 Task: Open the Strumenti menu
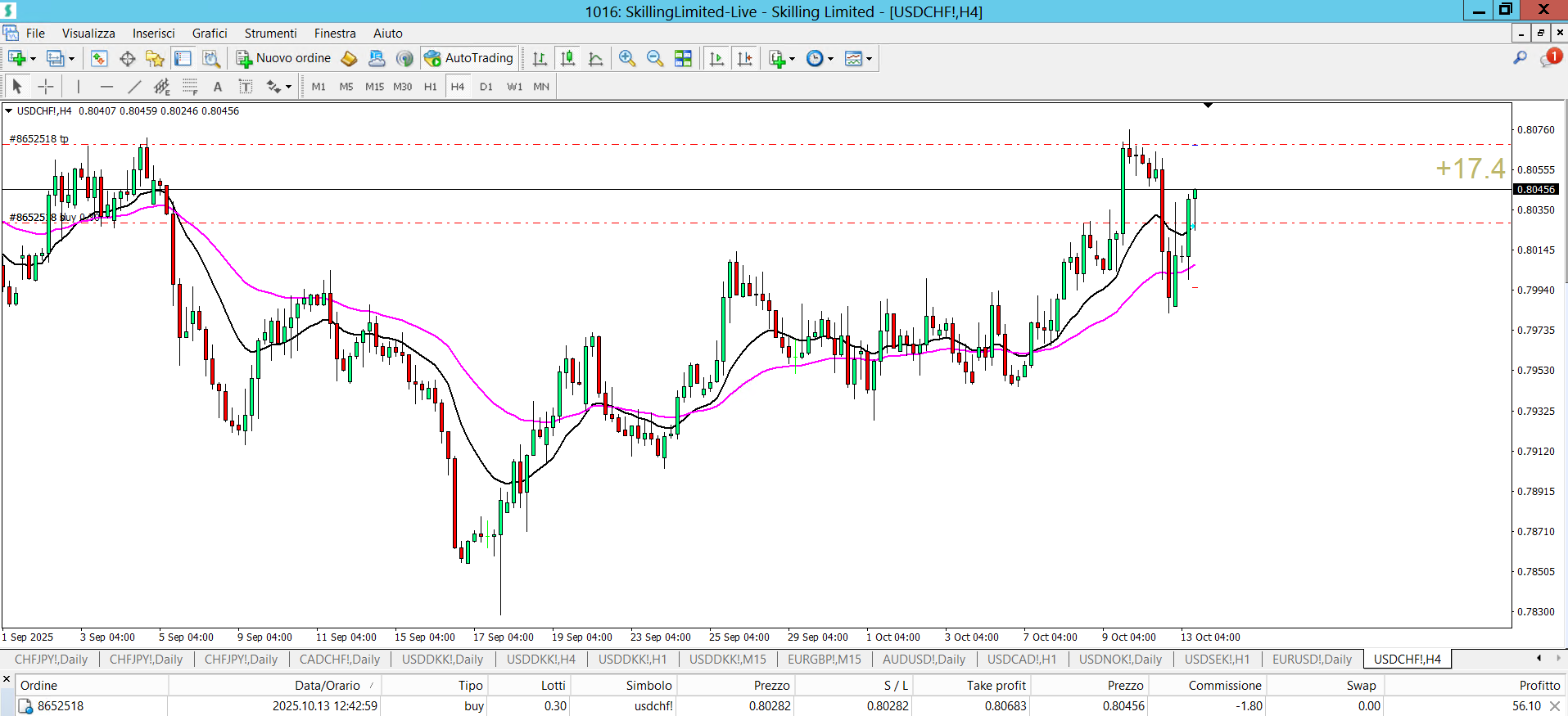(270, 34)
